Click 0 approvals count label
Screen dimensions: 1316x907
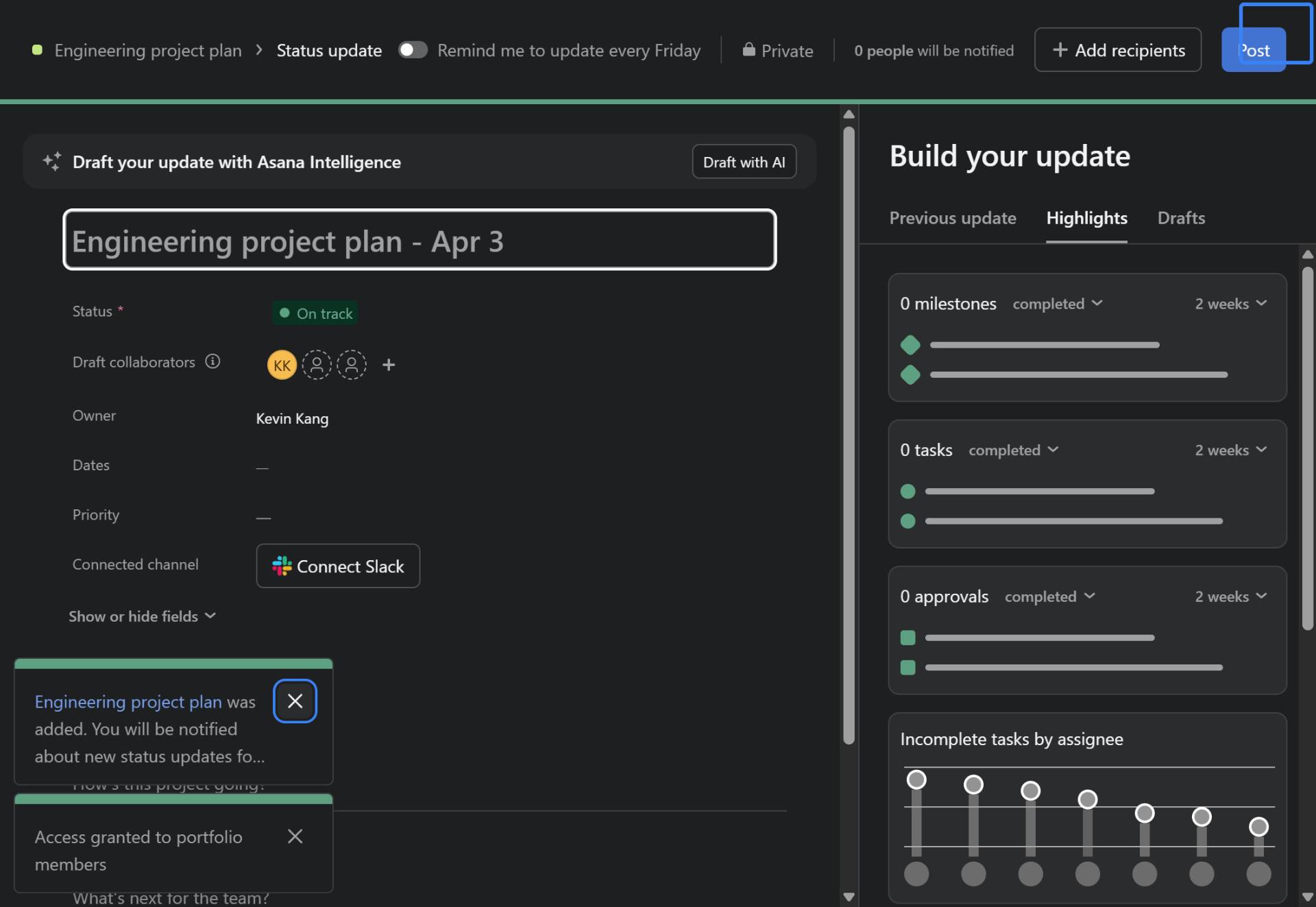tap(944, 596)
